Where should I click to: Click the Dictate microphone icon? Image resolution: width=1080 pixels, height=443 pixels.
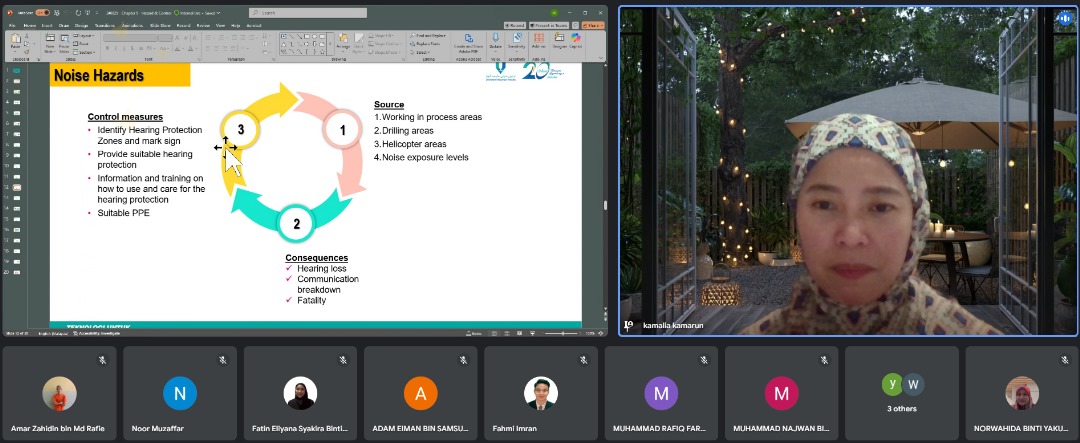(495, 38)
